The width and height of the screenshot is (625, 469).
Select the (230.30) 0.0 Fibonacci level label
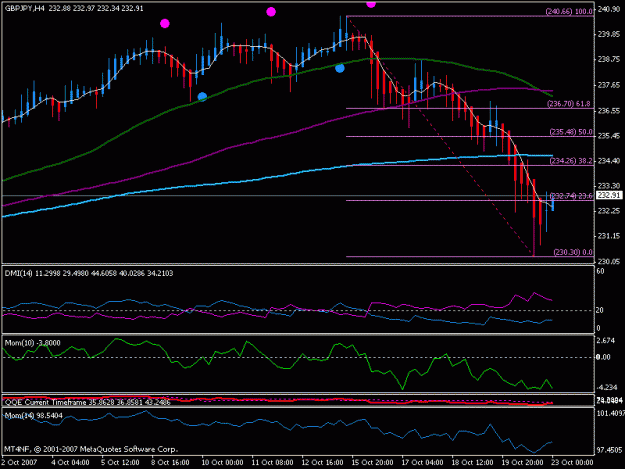pyautogui.click(x=573, y=252)
